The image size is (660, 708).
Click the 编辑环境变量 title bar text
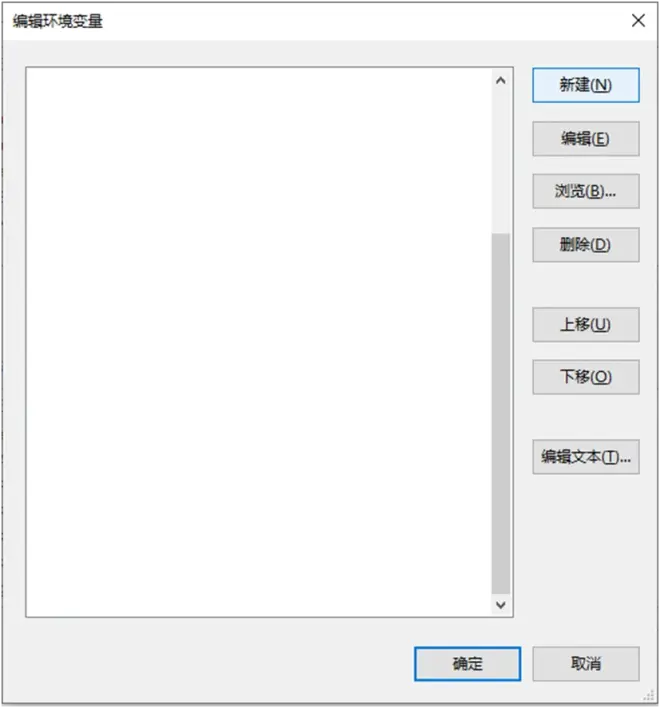point(58,21)
